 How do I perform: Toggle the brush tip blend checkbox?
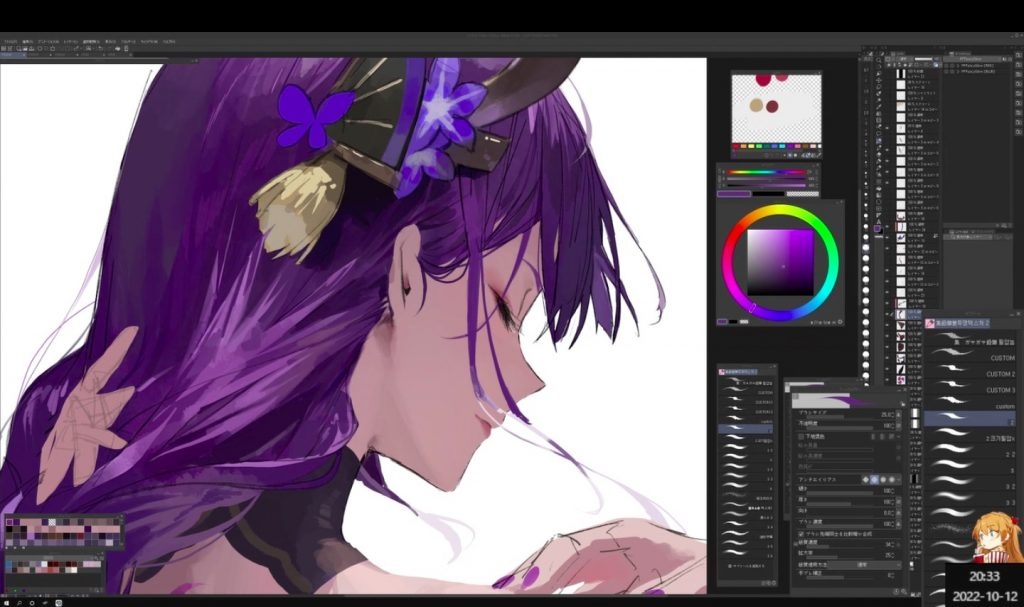pos(802,535)
